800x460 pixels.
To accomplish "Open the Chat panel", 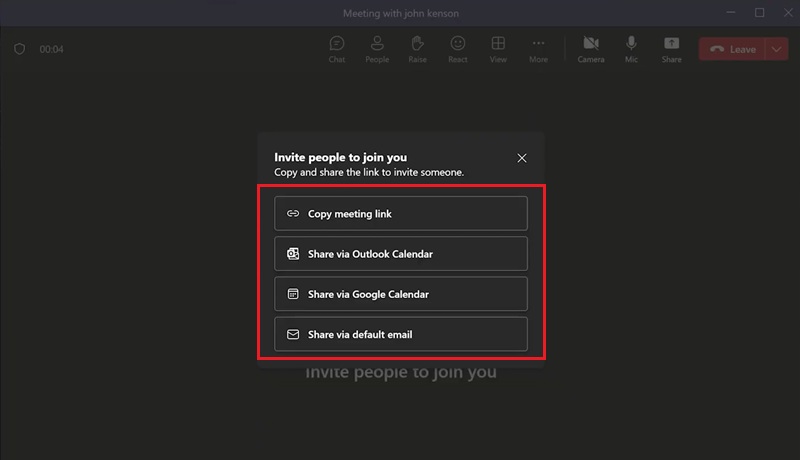I will coord(337,48).
